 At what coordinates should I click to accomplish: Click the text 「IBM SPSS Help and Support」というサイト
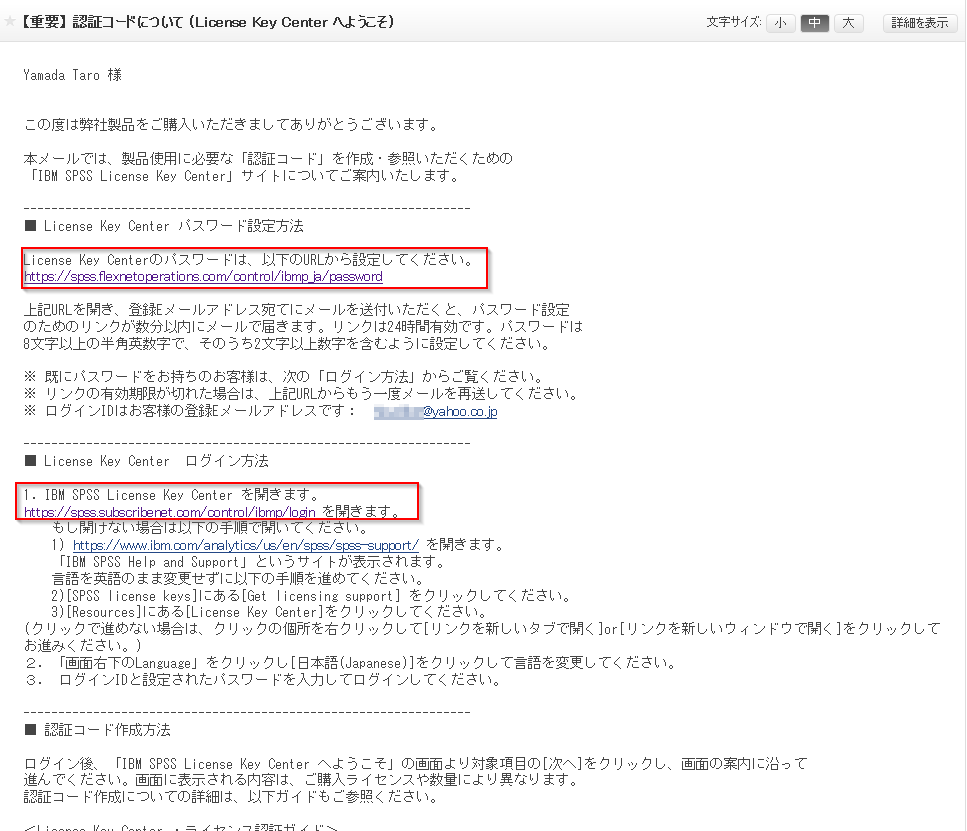point(248,562)
